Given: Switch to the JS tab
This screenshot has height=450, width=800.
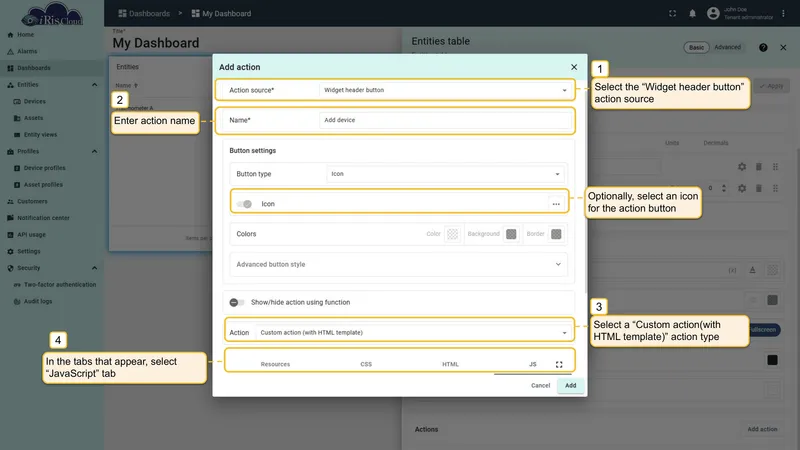Looking at the screenshot, I should point(533,364).
